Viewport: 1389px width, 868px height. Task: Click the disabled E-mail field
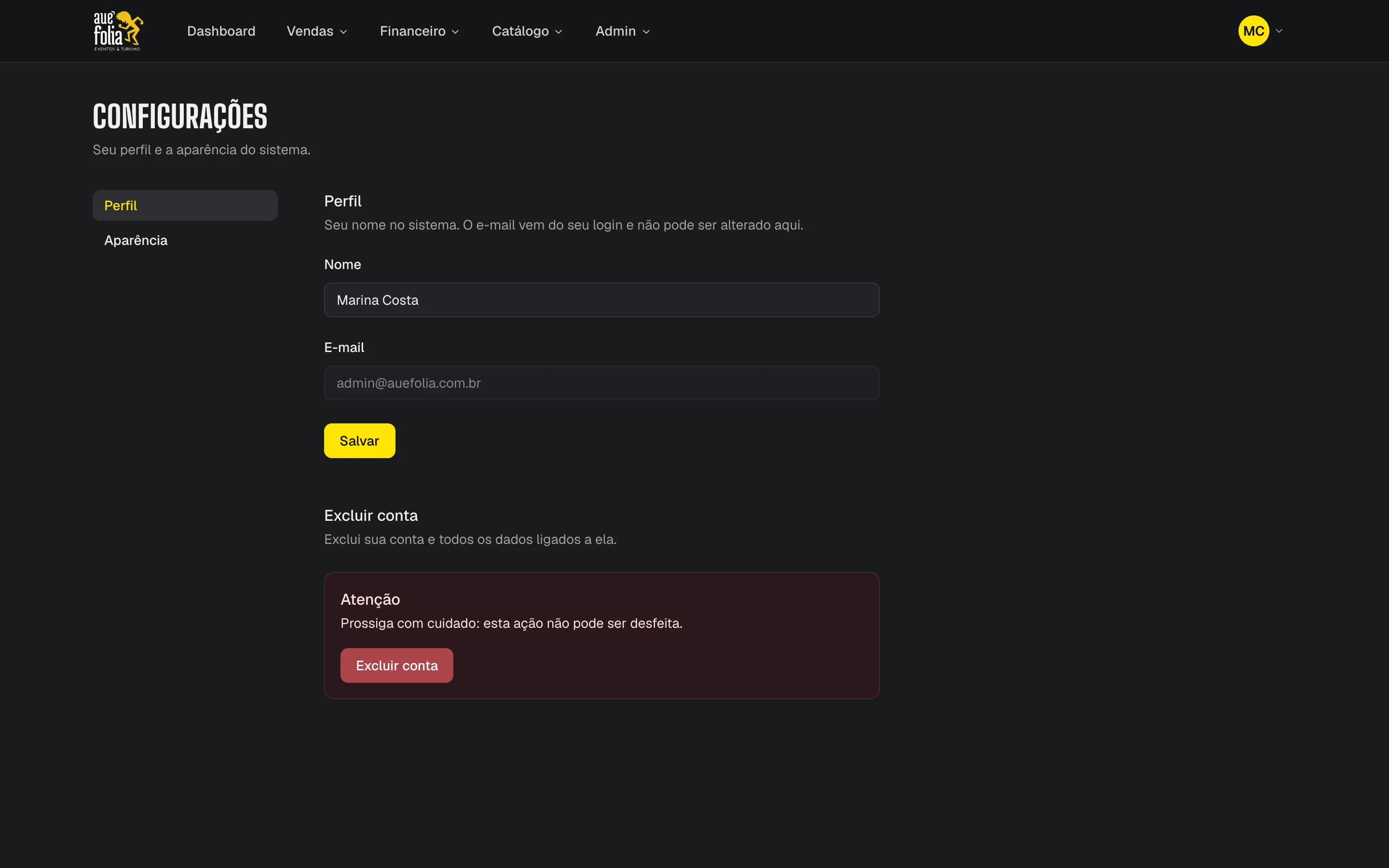(x=601, y=383)
